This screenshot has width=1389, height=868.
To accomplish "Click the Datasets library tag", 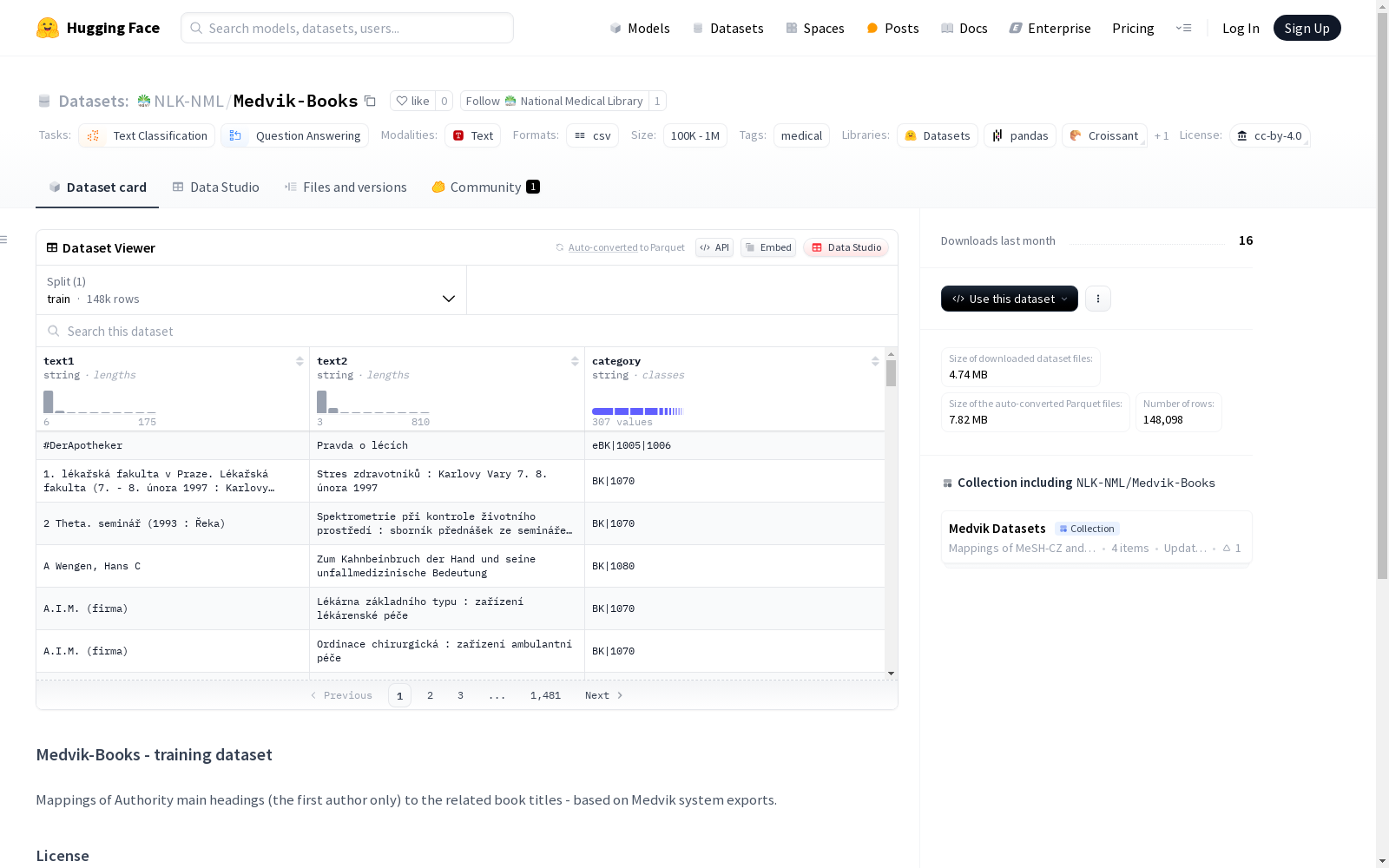I will [x=938, y=135].
